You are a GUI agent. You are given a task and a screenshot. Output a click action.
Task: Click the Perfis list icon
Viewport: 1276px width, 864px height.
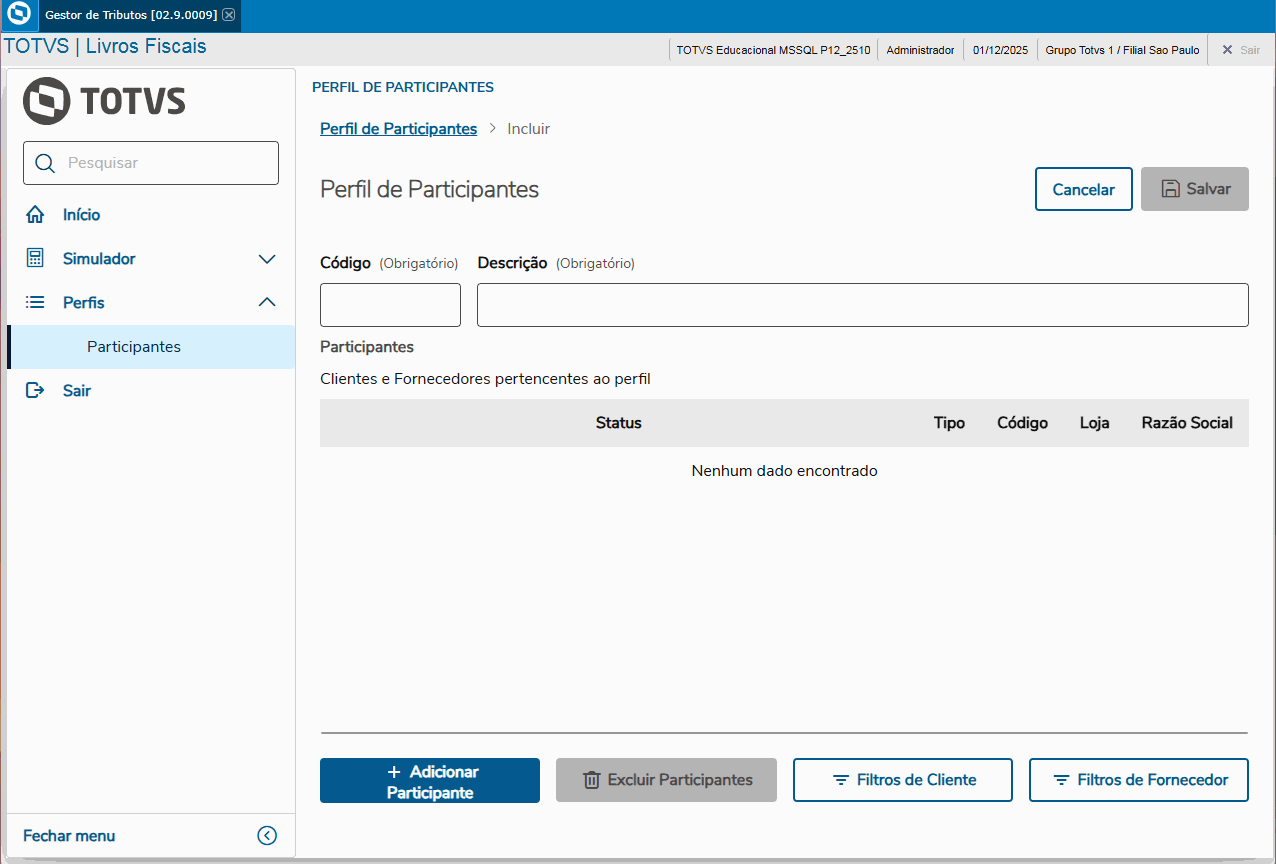click(x=35, y=302)
